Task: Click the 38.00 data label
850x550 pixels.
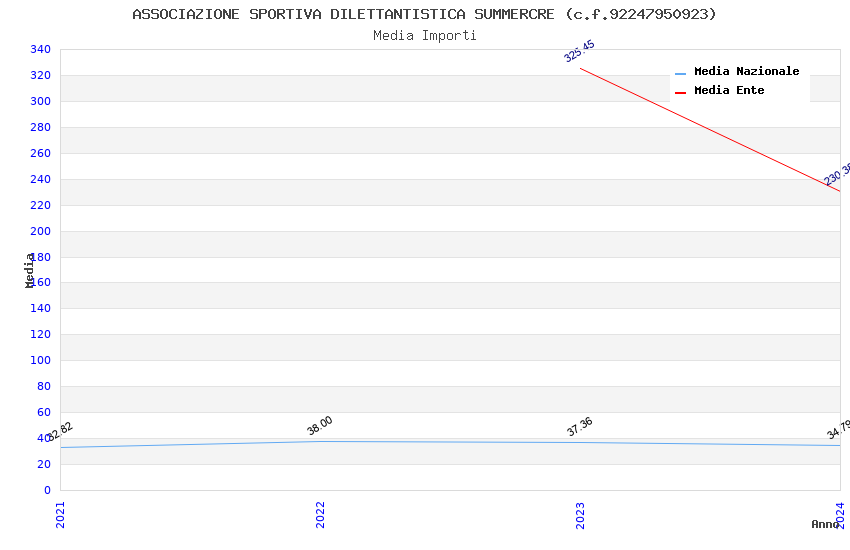Action: 319,425
